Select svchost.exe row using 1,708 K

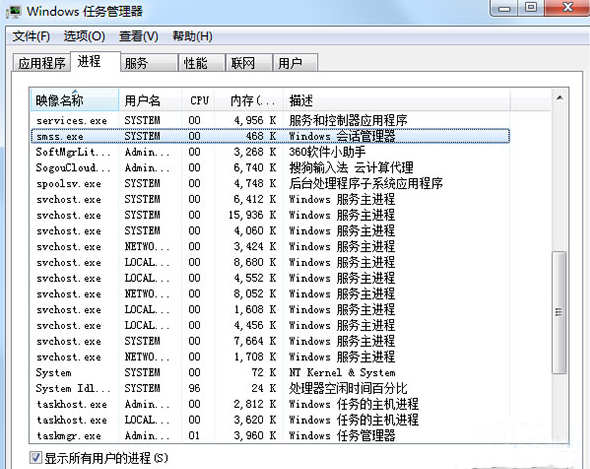[x=270, y=357]
